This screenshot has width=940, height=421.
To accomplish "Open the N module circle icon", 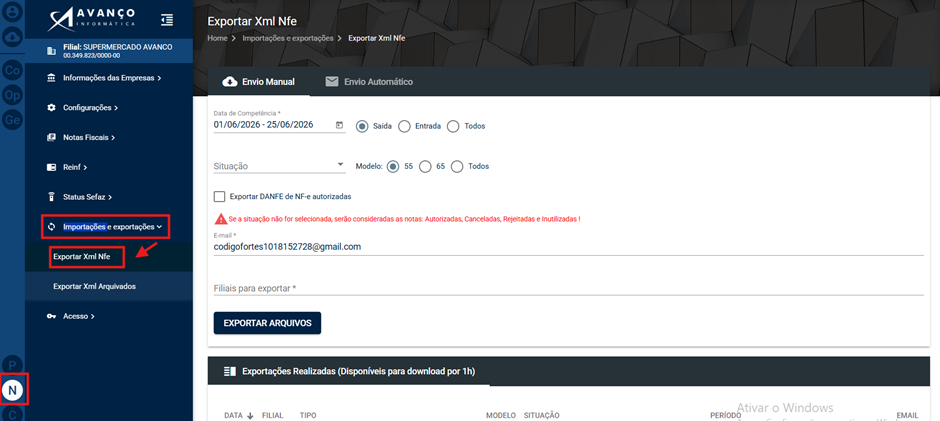I will pos(13,390).
